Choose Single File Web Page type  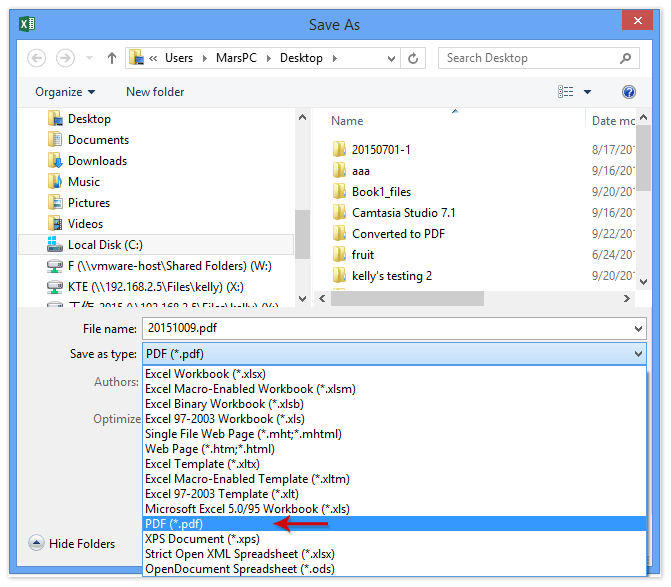click(x=394, y=434)
